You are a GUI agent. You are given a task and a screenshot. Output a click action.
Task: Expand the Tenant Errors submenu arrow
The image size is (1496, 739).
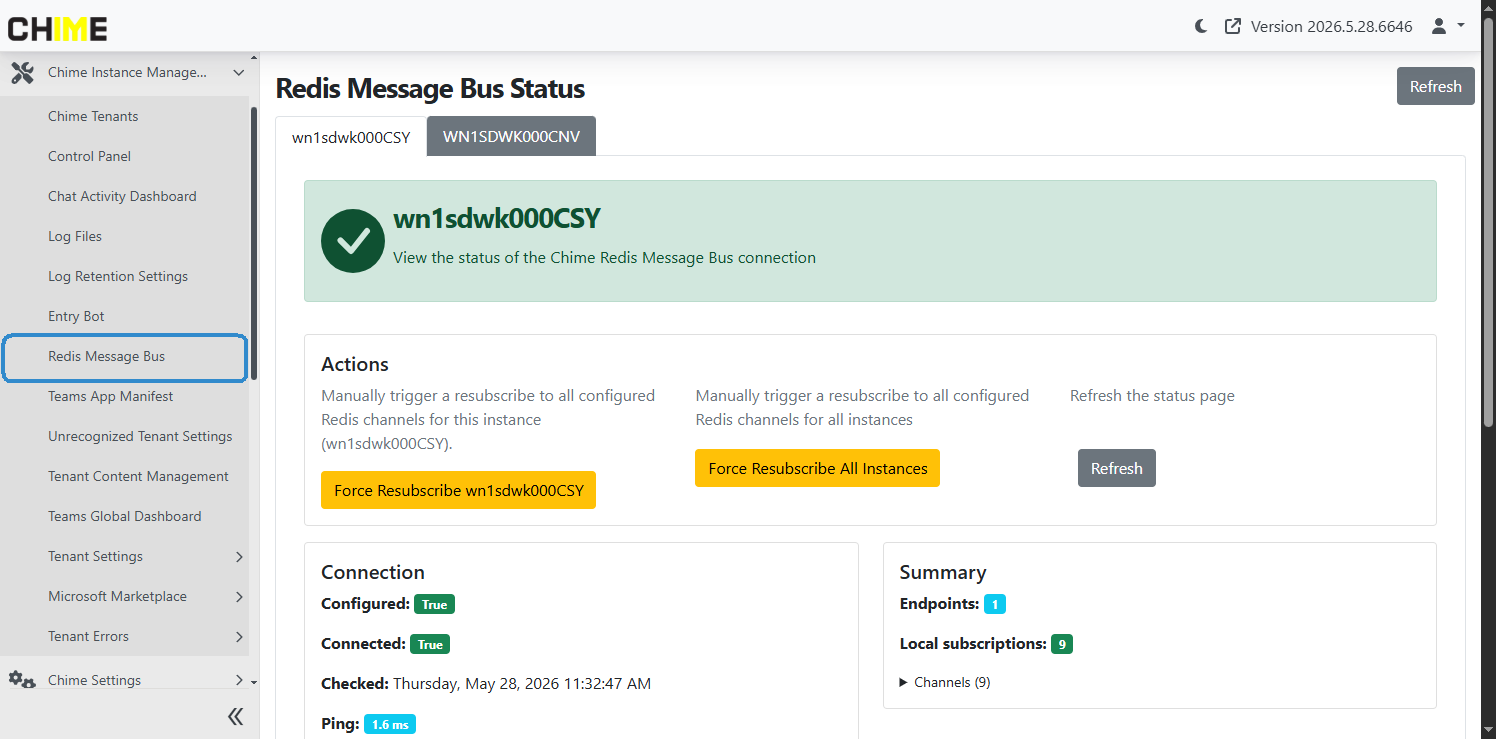coord(239,637)
